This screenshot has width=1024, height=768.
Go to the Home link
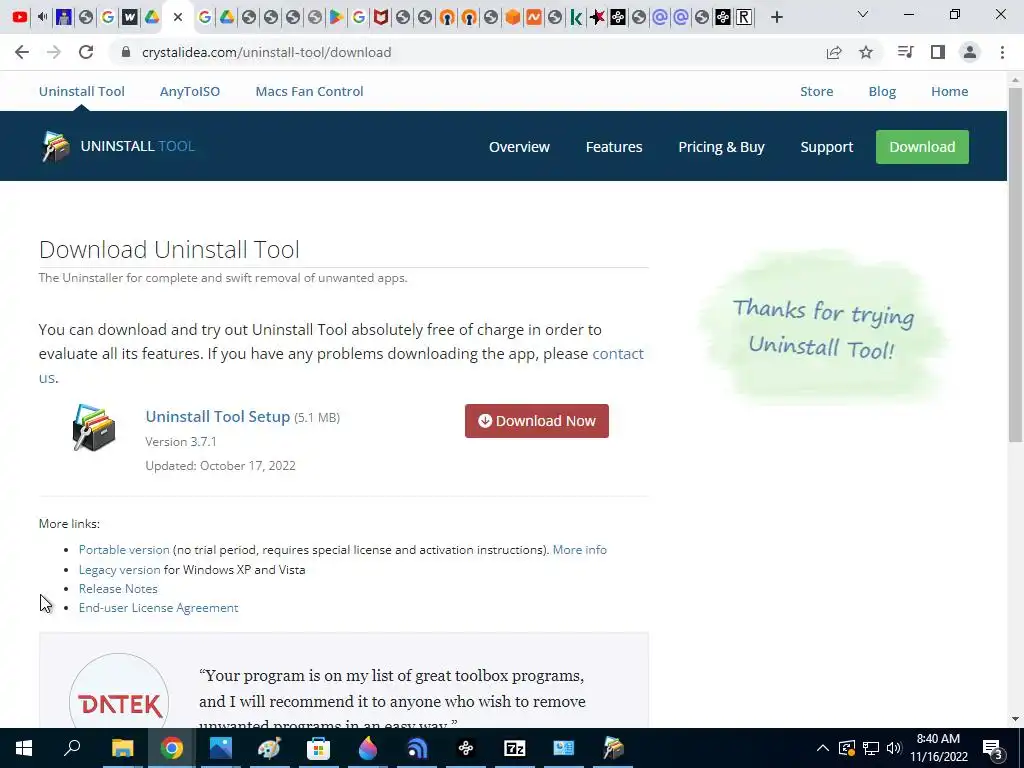(x=950, y=91)
